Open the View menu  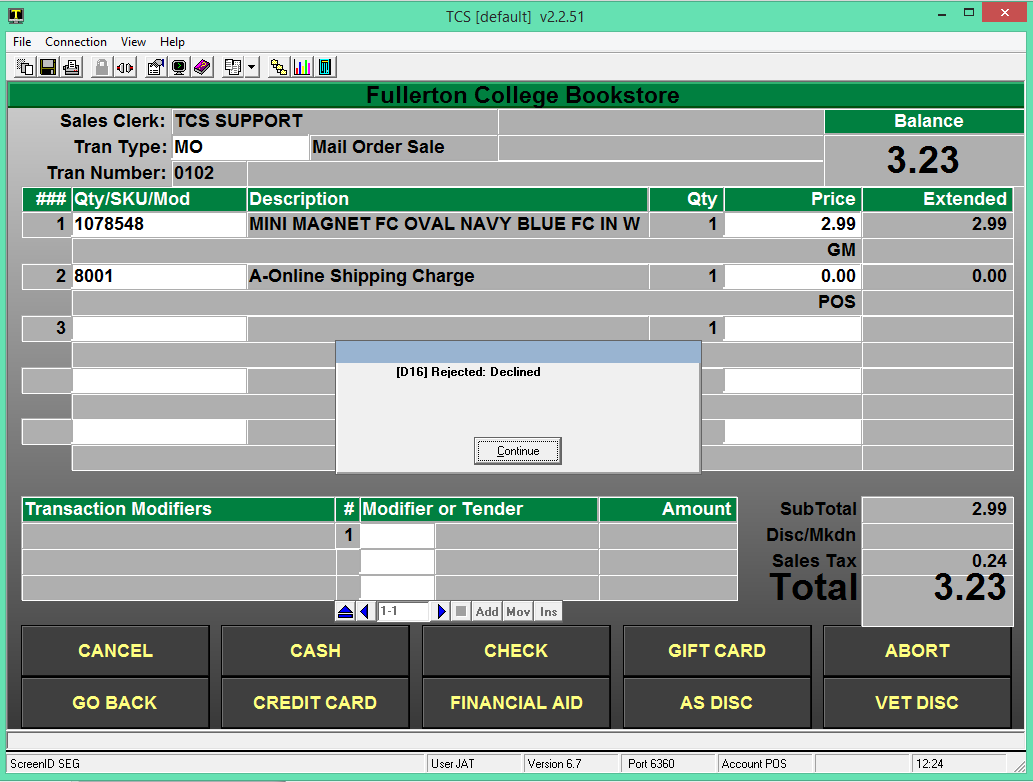point(133,42)
